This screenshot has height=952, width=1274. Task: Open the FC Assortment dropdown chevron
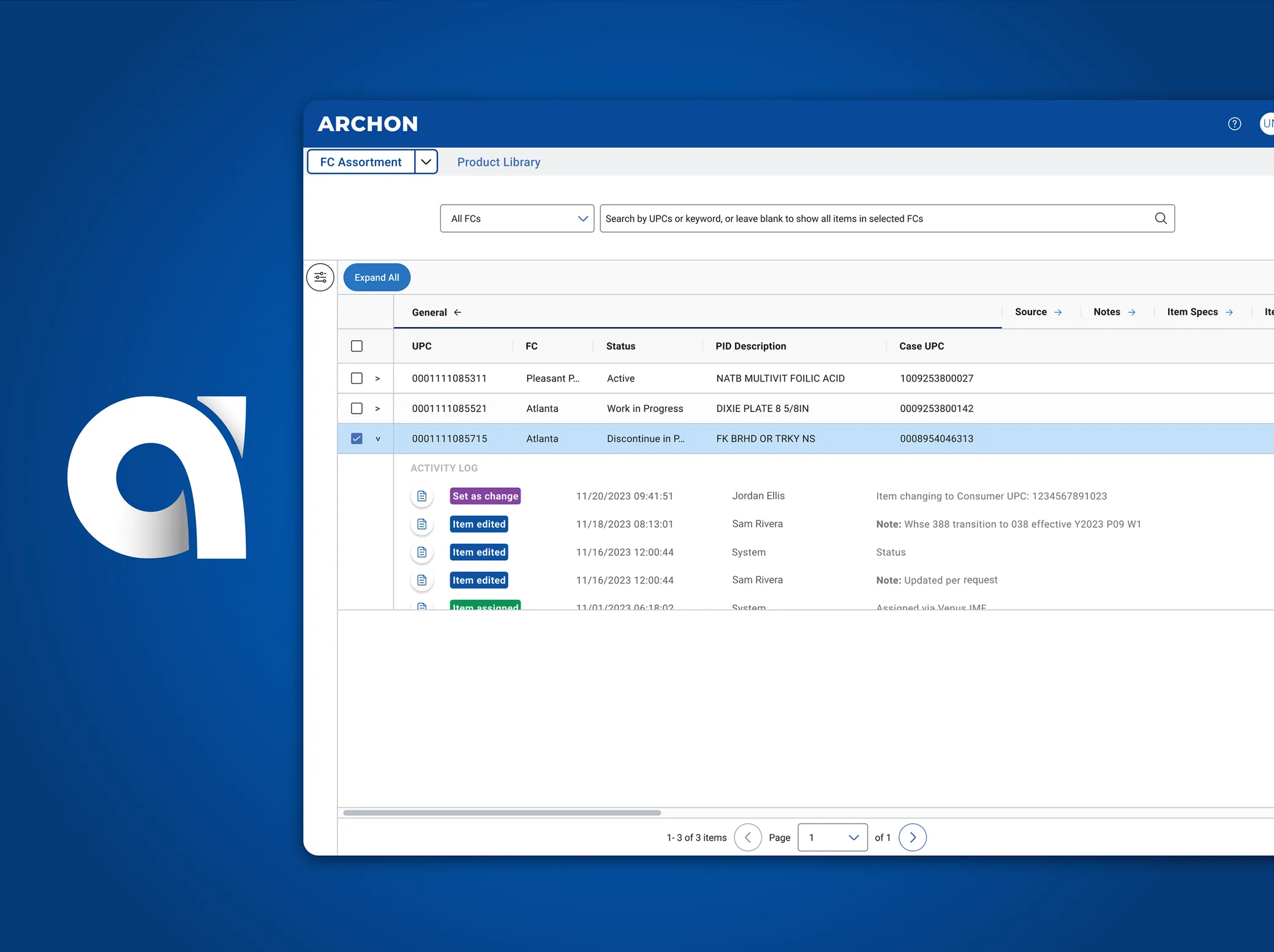point(426,162)
